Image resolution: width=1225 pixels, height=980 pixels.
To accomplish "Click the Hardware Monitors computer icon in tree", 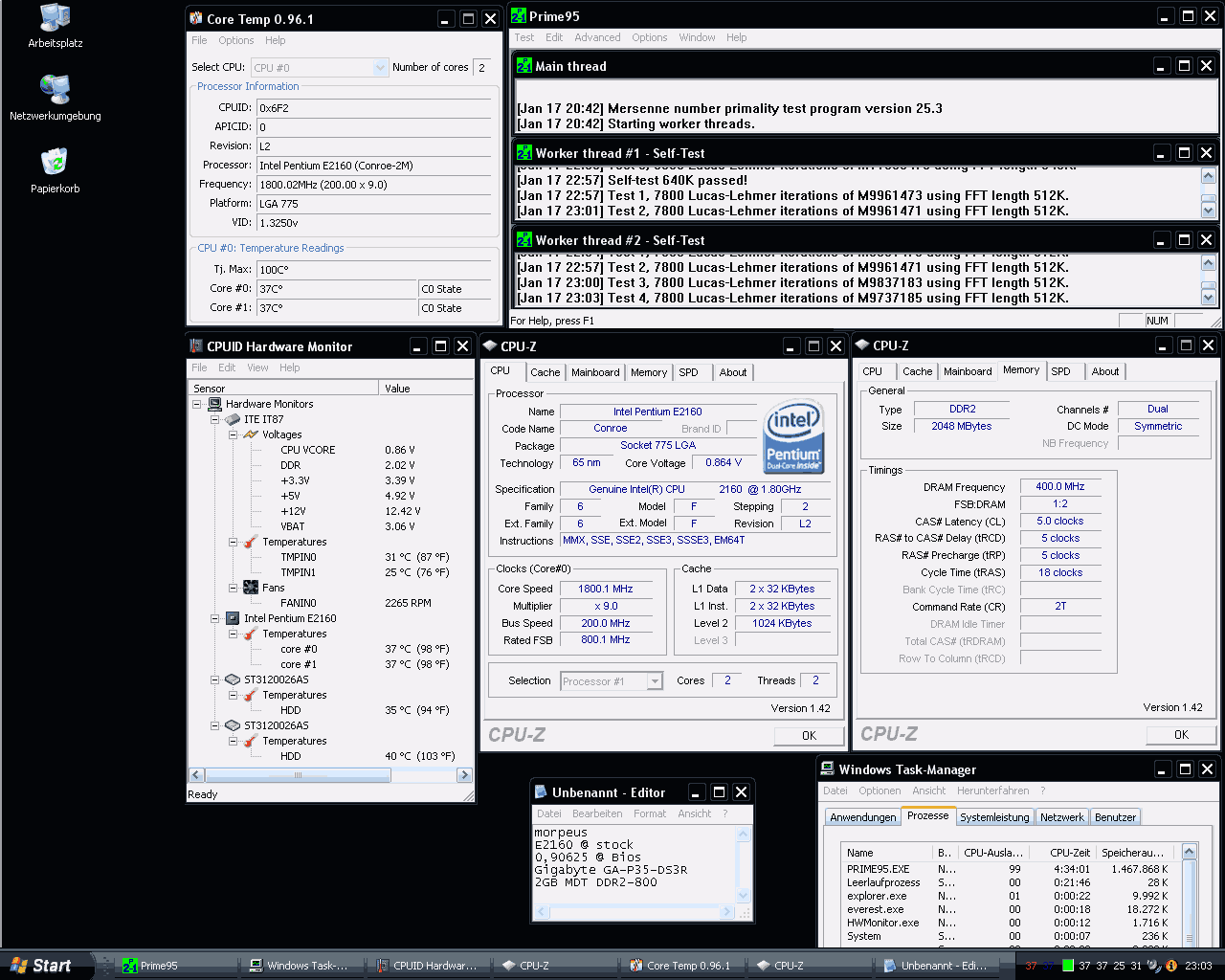I will (x=215, y=404).
